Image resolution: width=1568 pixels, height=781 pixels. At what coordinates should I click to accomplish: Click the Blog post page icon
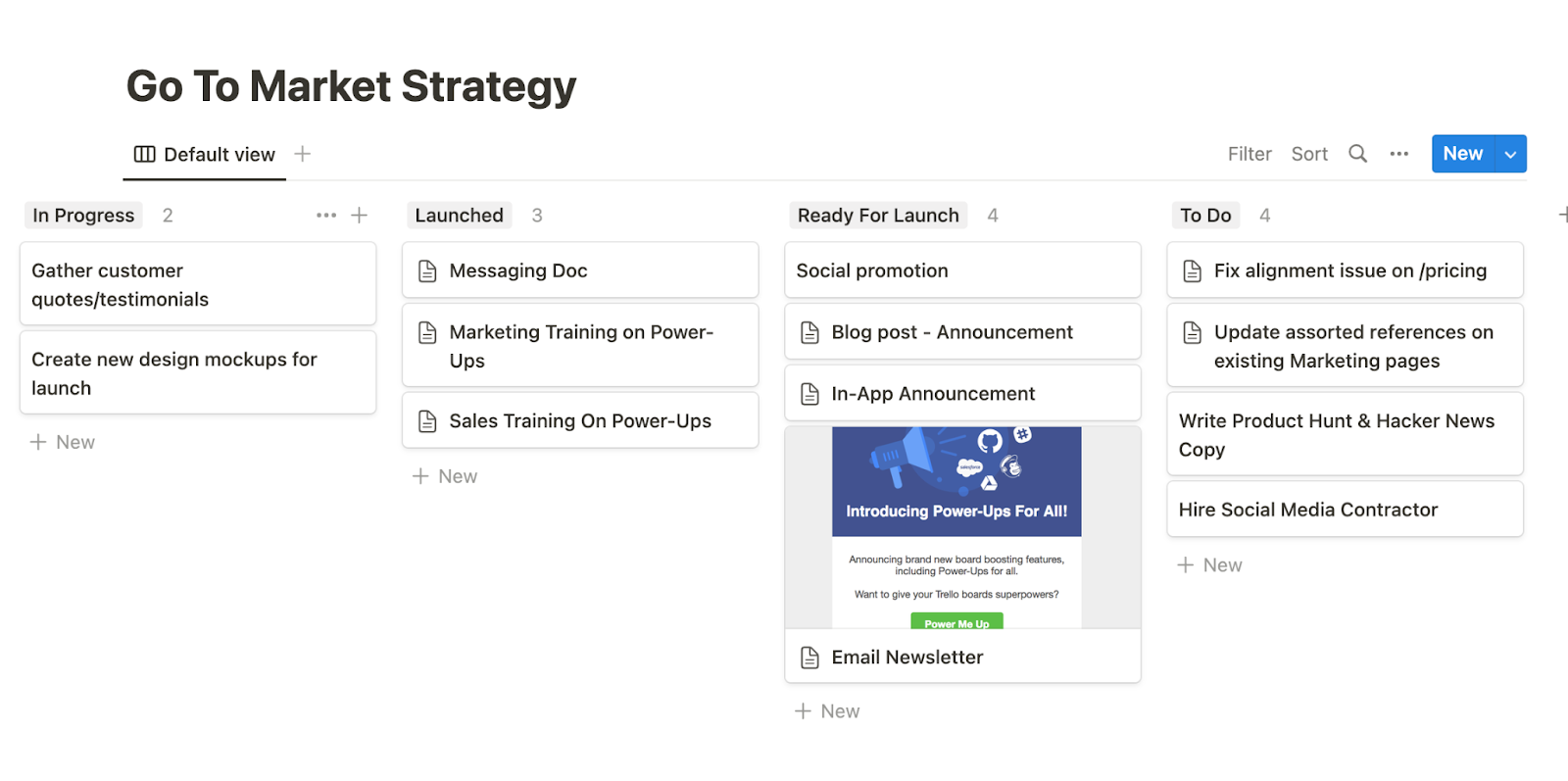(809, 333)
